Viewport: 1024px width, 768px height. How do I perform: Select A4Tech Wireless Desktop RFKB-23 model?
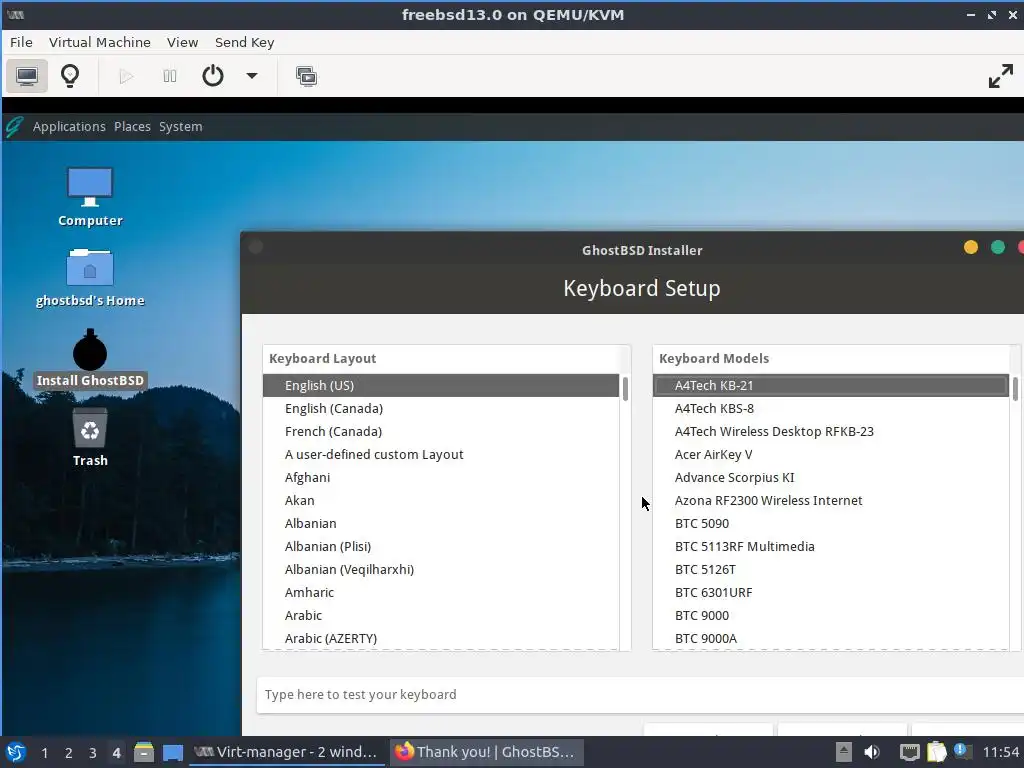pyautogui.click(x=831, y=432)
